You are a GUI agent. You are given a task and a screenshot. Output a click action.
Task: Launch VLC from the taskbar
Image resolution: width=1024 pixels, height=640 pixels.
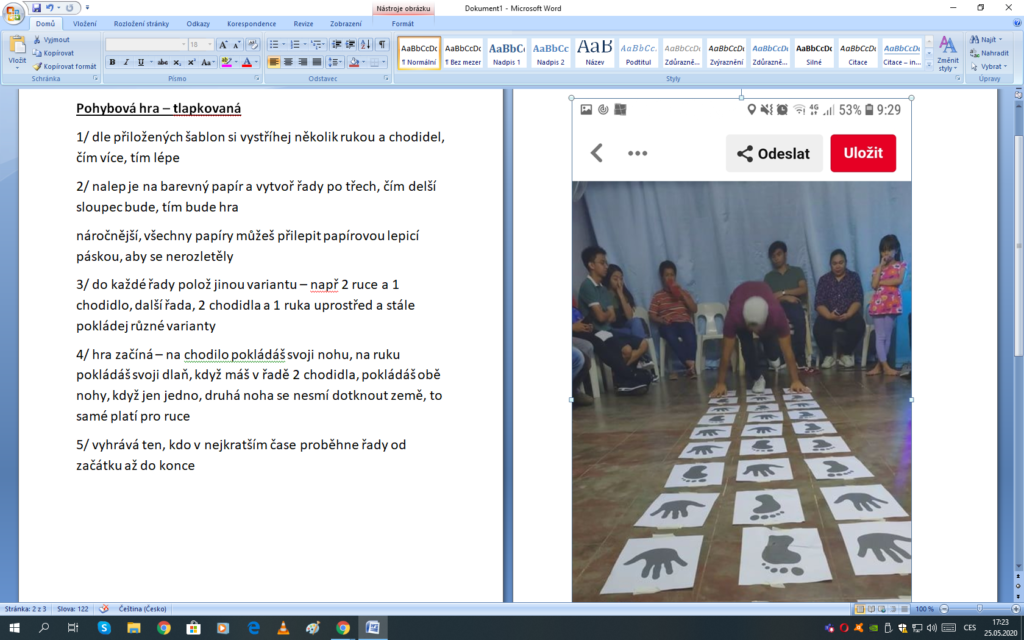(283, 628)
